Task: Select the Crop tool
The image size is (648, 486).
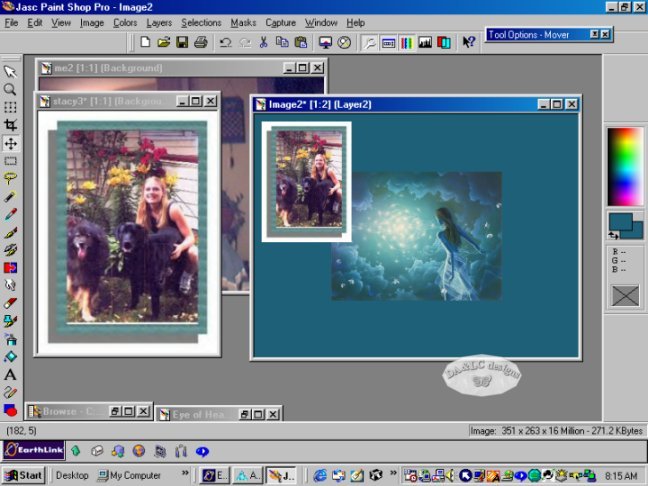Action: (10, 125)
